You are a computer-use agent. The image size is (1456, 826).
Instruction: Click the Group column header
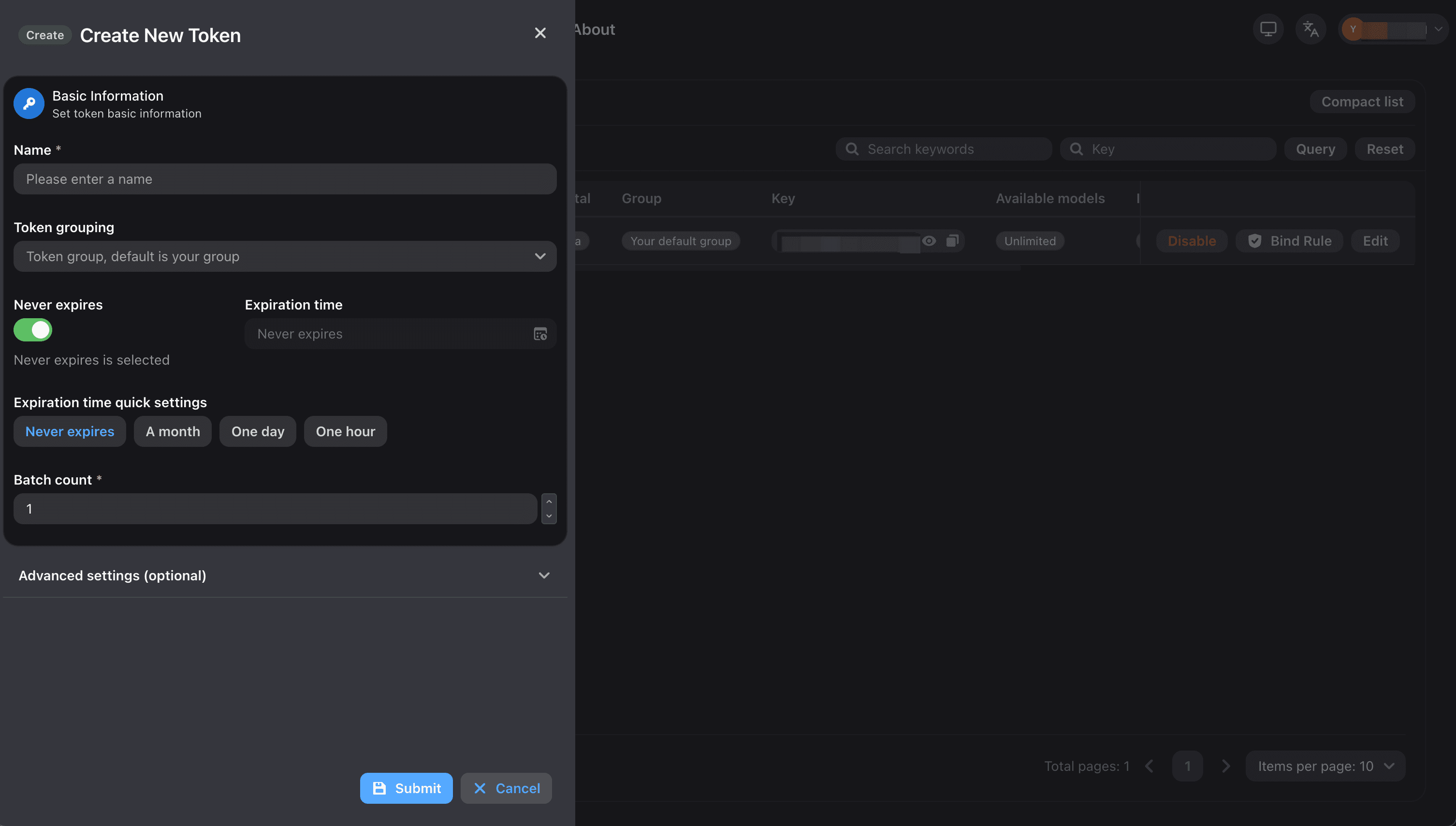pyautogui.click(x=641, y=199)
